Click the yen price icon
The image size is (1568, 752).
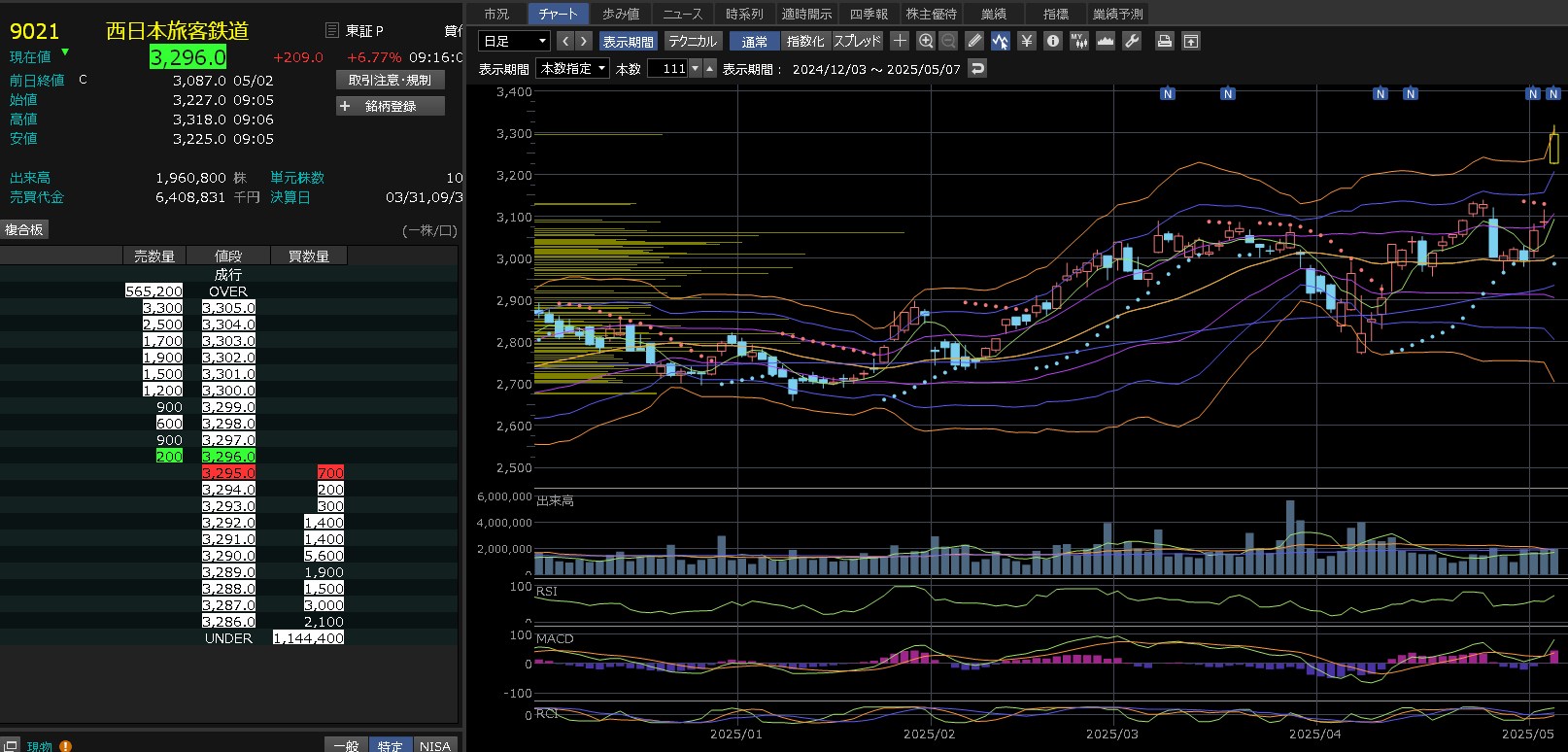tap(1027, 41)
